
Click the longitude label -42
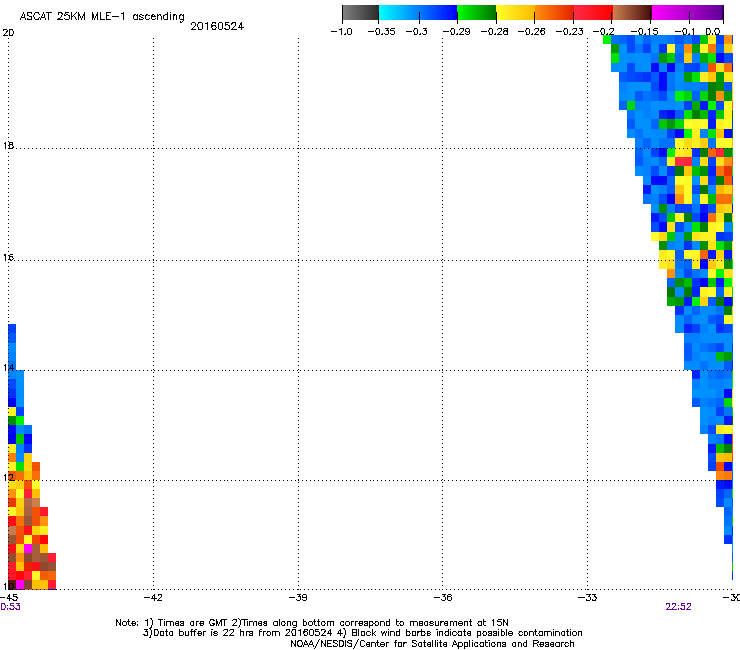(153, 598)
